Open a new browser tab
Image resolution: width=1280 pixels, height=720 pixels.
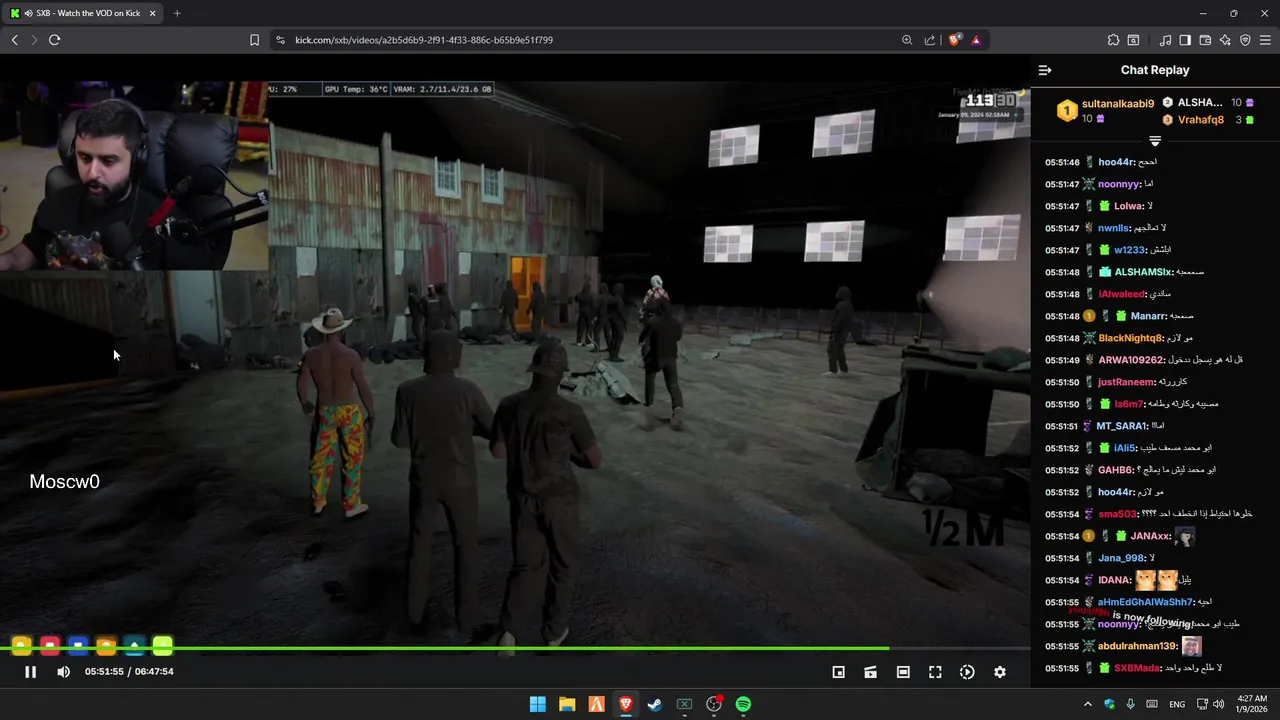pos(177,13)
